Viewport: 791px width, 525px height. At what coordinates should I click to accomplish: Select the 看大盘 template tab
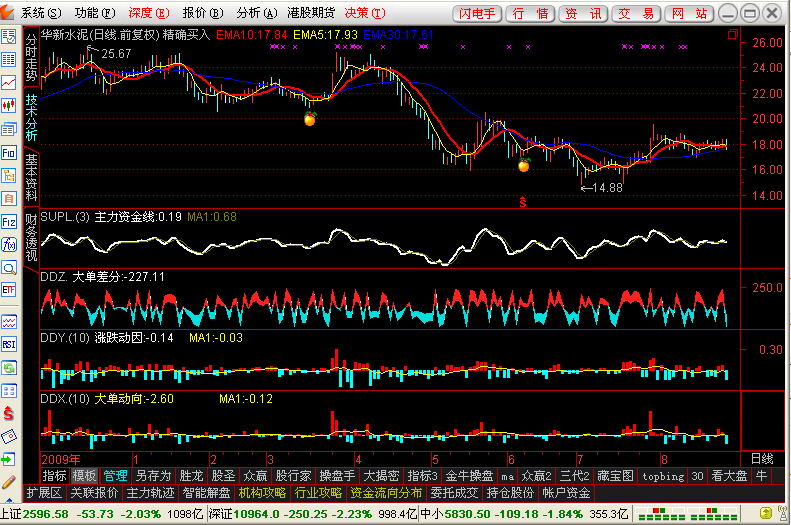click(x=729, y=476)
